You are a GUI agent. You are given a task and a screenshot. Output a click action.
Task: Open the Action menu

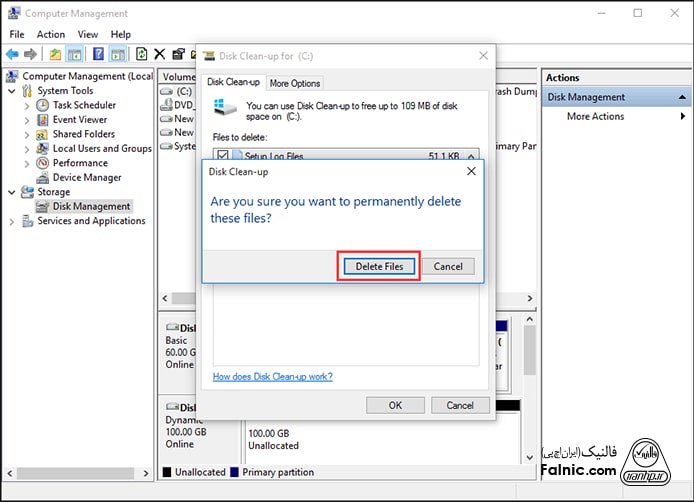click(x=50, y=34)
